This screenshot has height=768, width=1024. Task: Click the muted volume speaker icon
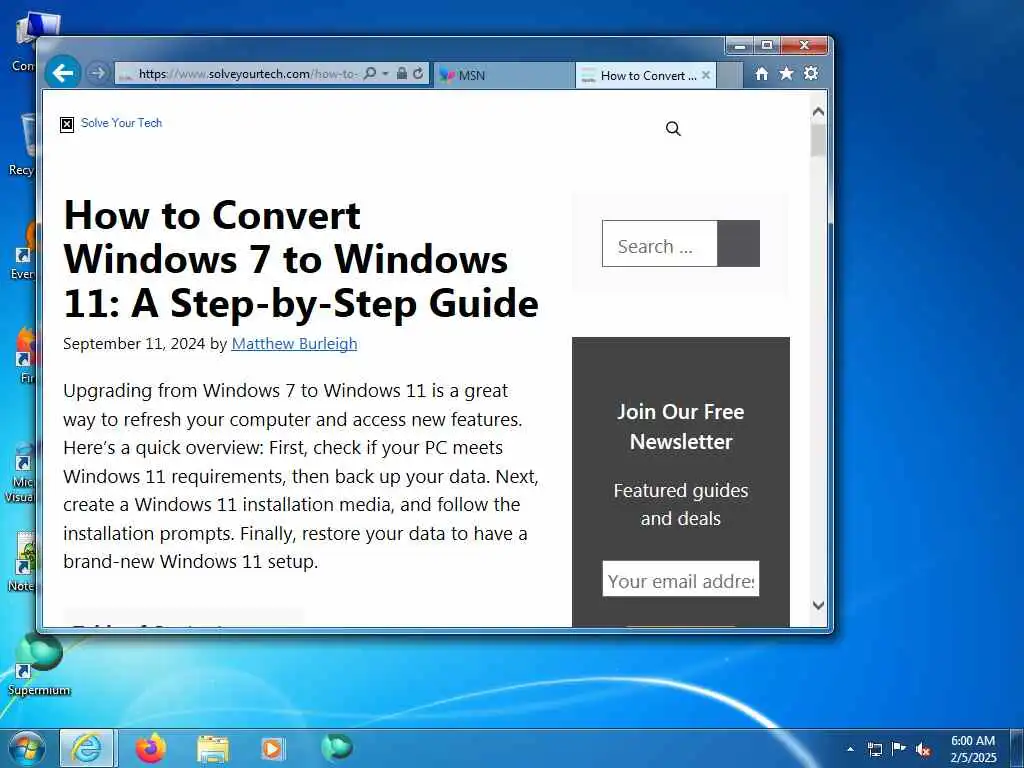click(923, 750)
